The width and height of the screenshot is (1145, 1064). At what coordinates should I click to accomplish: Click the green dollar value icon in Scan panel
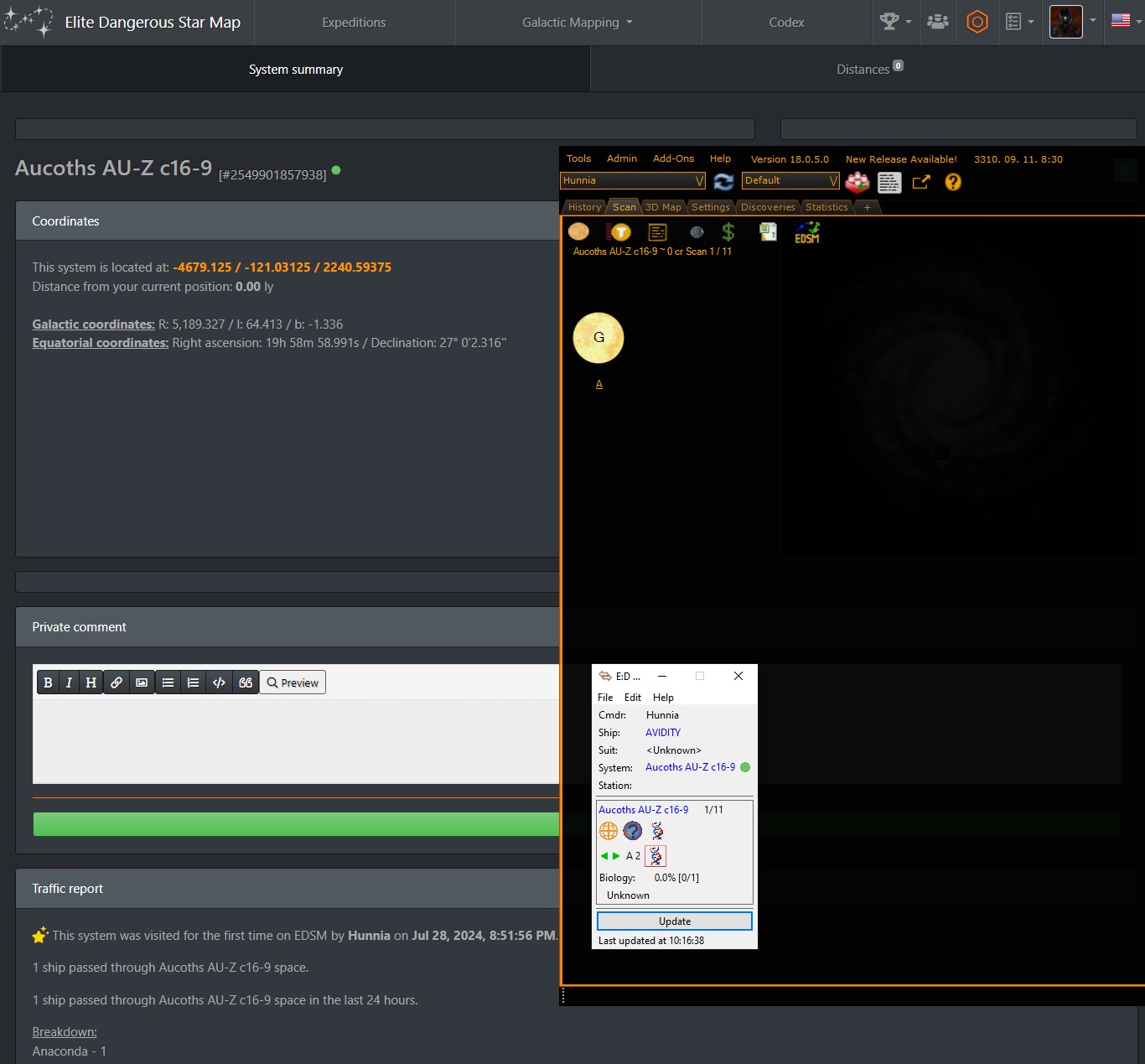(x=728, y=232)
